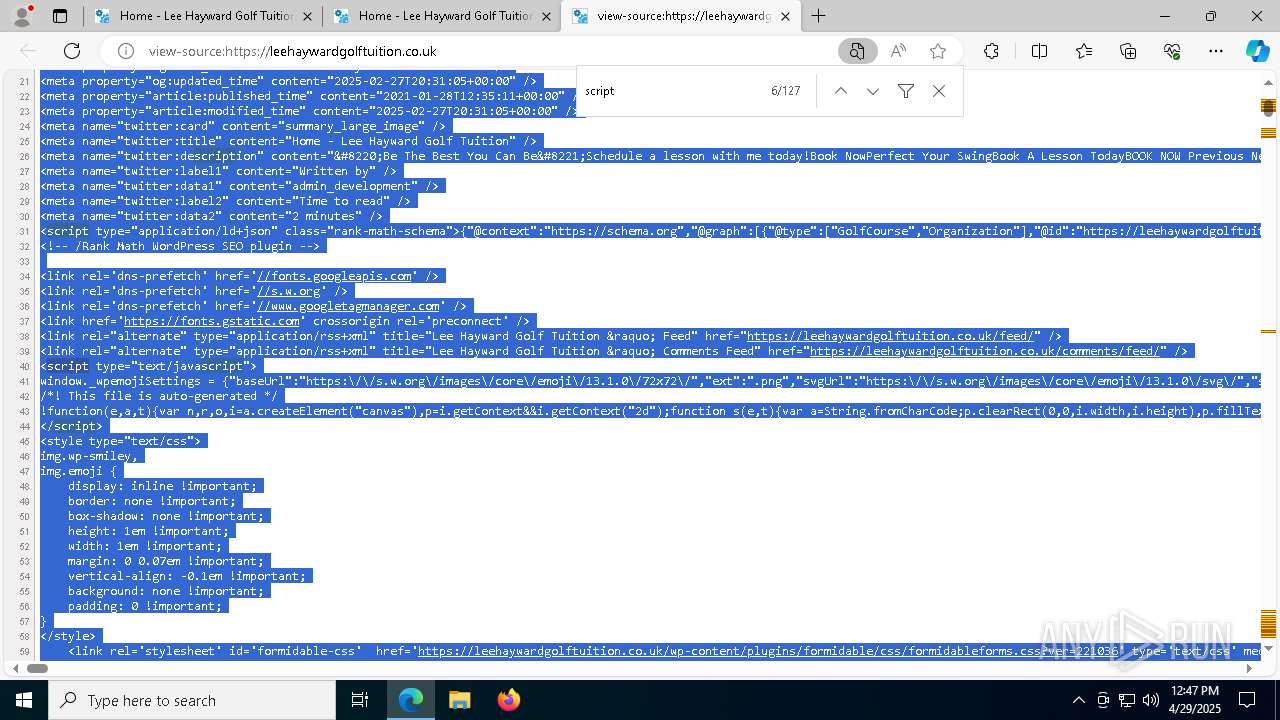Viewport: 1280px width, 720px height.
Task: Click the 'img.wp-smiley,' CSS line
Action: (89, 456)
